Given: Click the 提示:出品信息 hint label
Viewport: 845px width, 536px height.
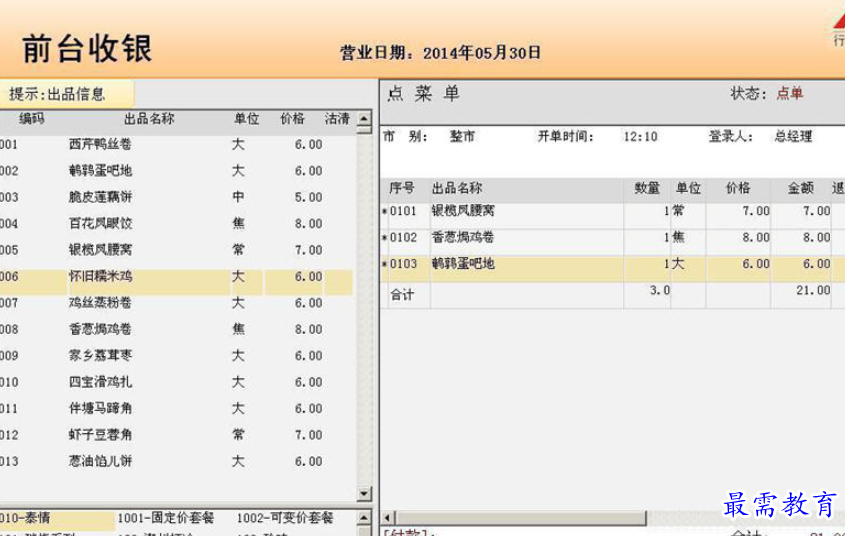Looking at the screenshot, I should (x=57, y=94).
